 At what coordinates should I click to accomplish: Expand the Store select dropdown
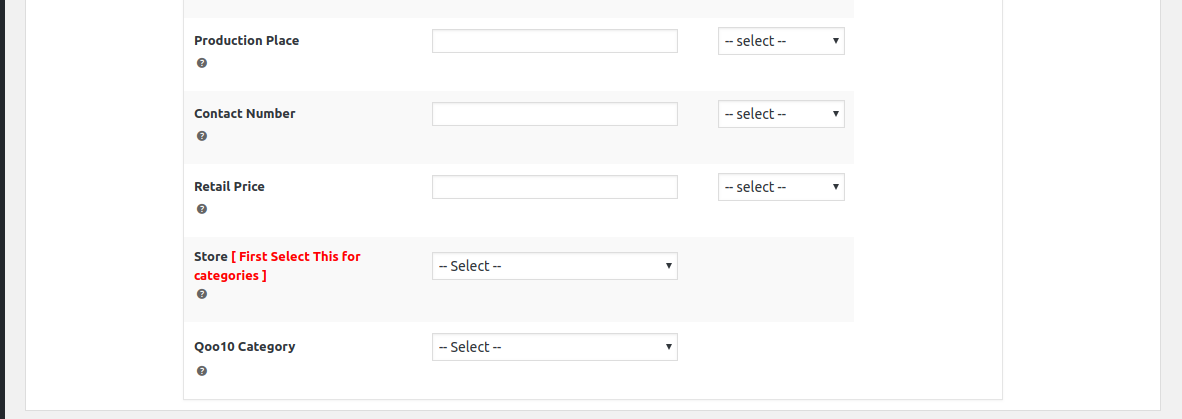pyautogui.click(x=555, y=266)
